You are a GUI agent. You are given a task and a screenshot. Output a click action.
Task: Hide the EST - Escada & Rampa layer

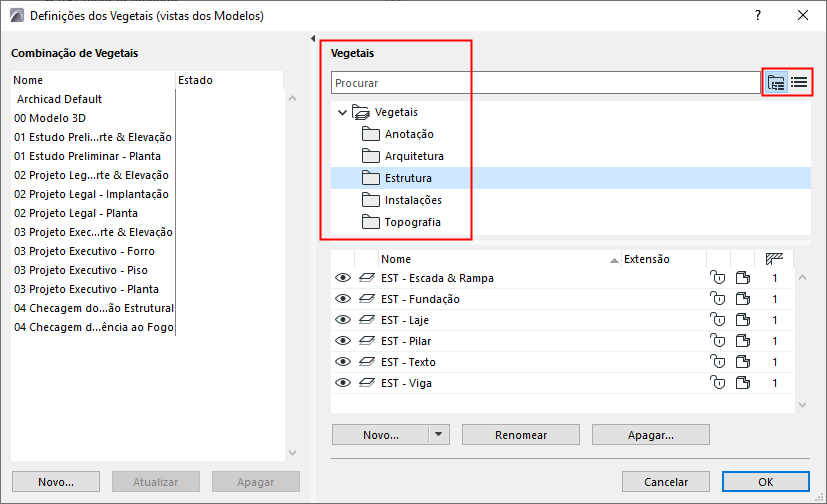[343, 278]
